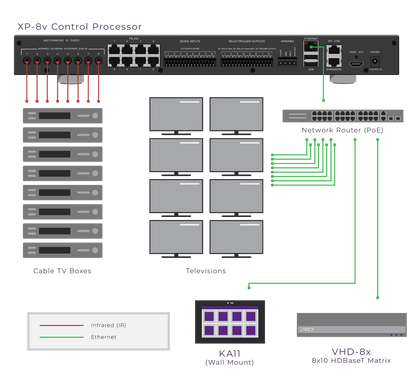Click the USB ports below Ethernet jack

pyautogui.click(x=311, y=61)
